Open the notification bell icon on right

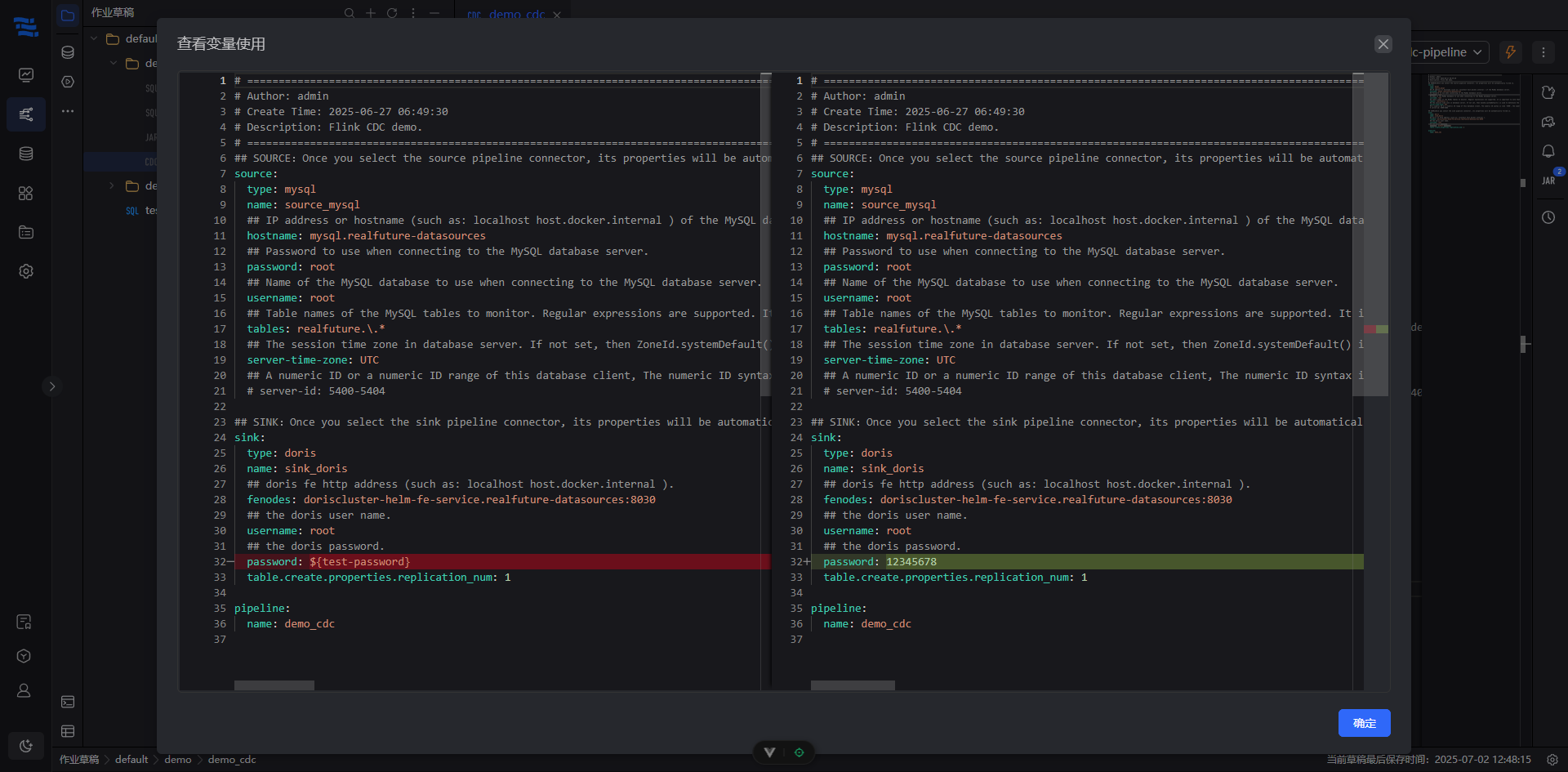click(1548, 151)
